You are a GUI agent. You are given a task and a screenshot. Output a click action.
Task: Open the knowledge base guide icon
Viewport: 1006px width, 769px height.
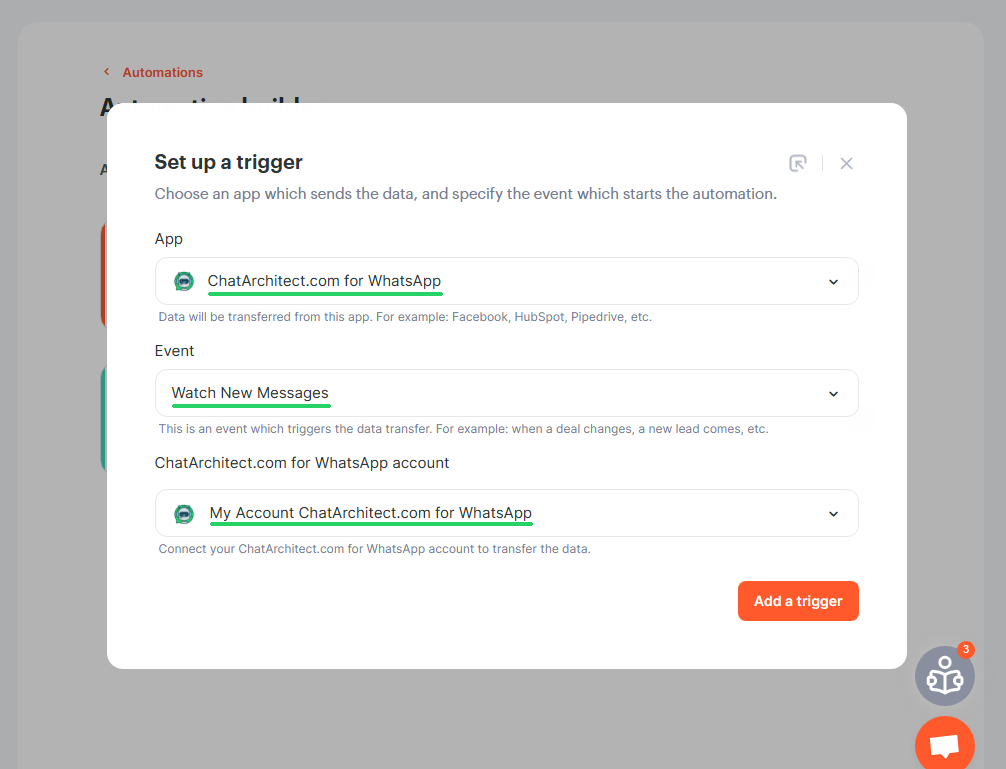click(944, 676)
